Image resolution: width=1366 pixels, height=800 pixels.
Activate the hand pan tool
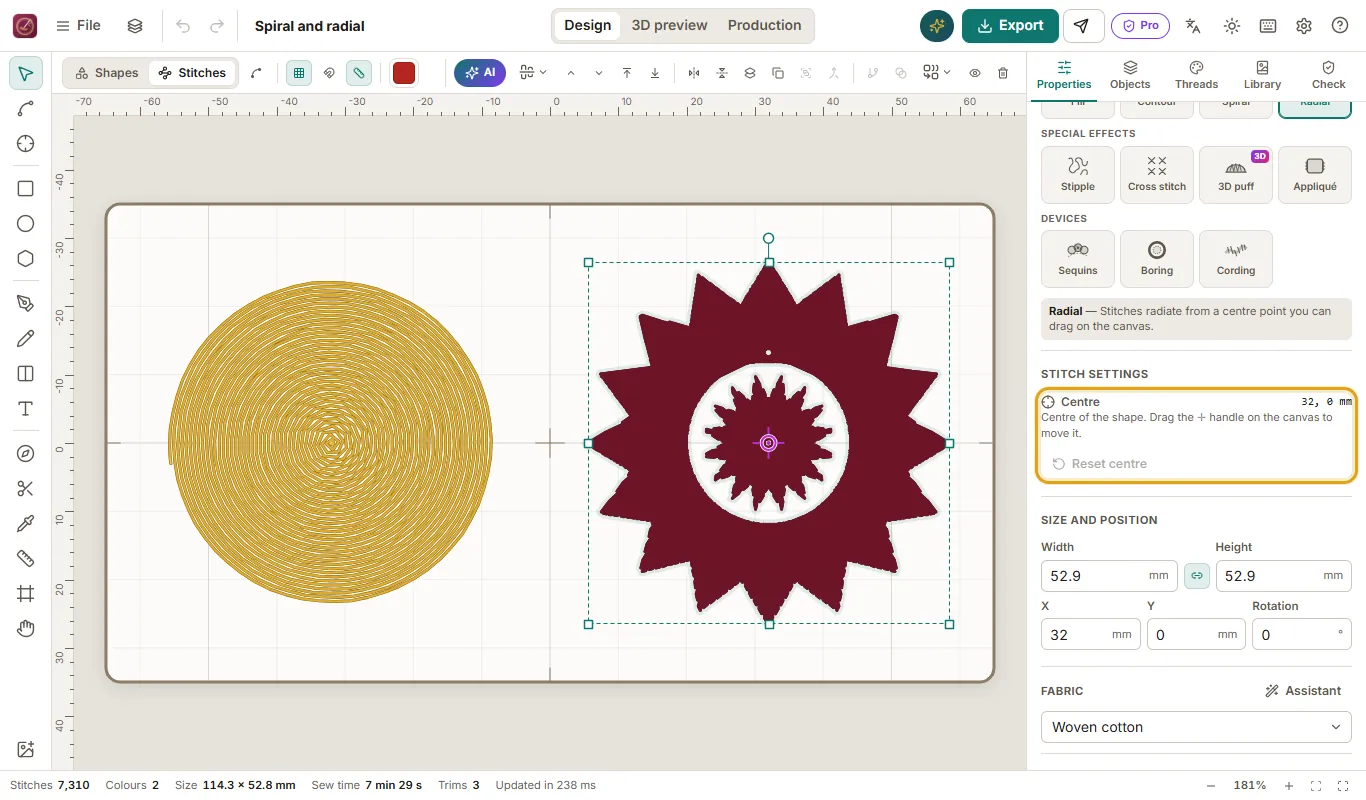pyautogui.click(x=26, y=629)
